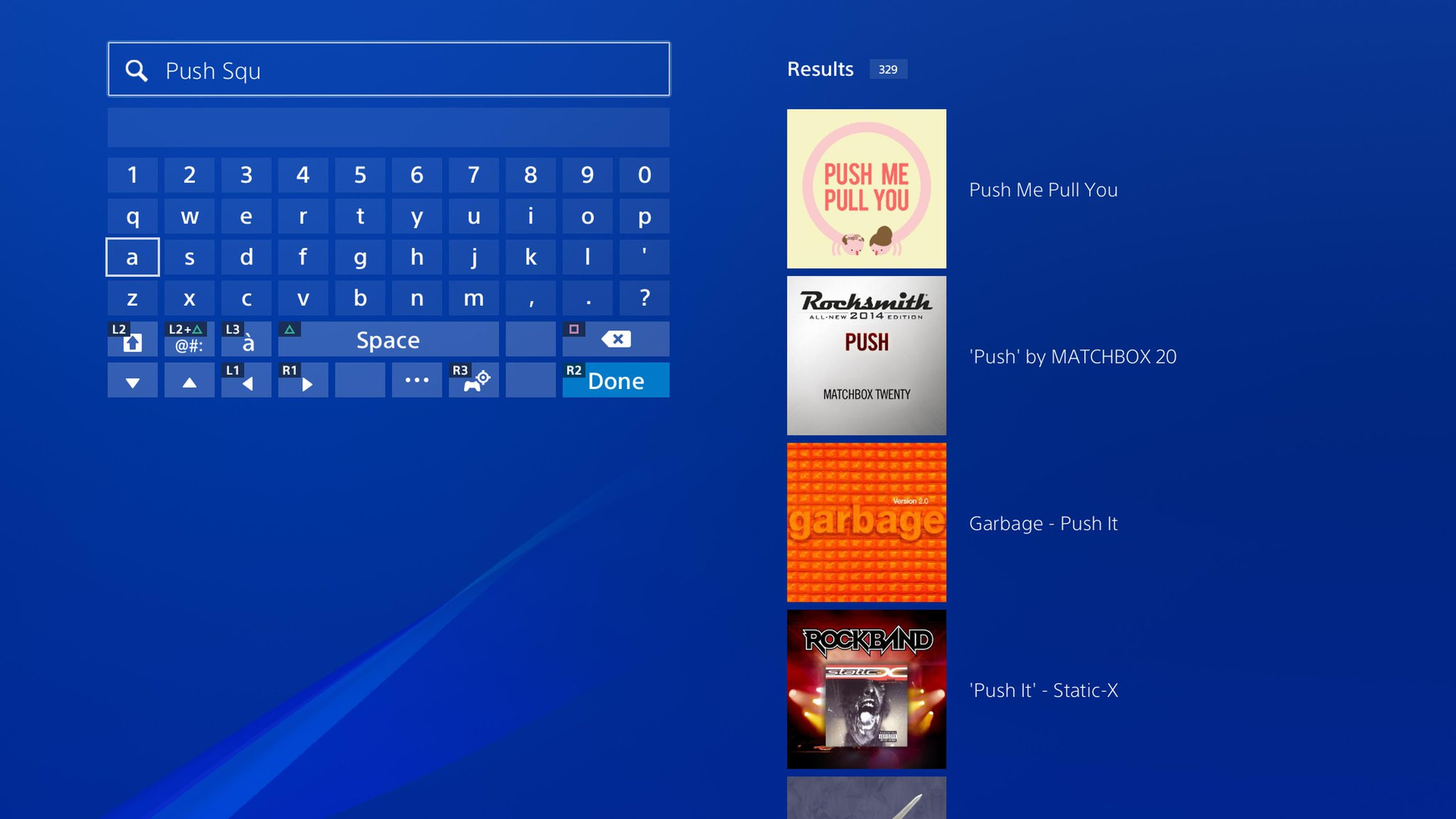Tap the letter s key
Viewport: 1456px width, 819px height.
(x=189, y=257)
